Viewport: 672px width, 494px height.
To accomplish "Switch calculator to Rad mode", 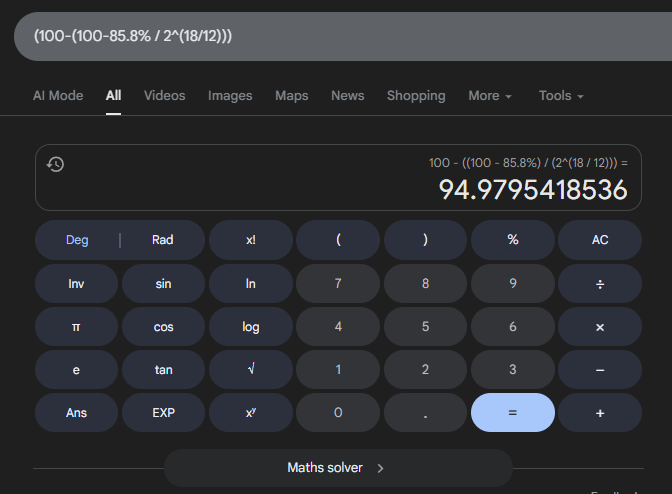I will point(162,240).
